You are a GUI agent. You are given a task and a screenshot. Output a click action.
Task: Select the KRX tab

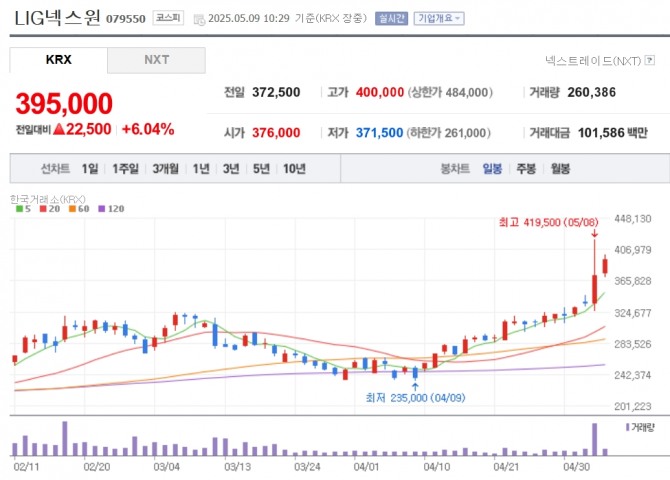coord(58,60)
